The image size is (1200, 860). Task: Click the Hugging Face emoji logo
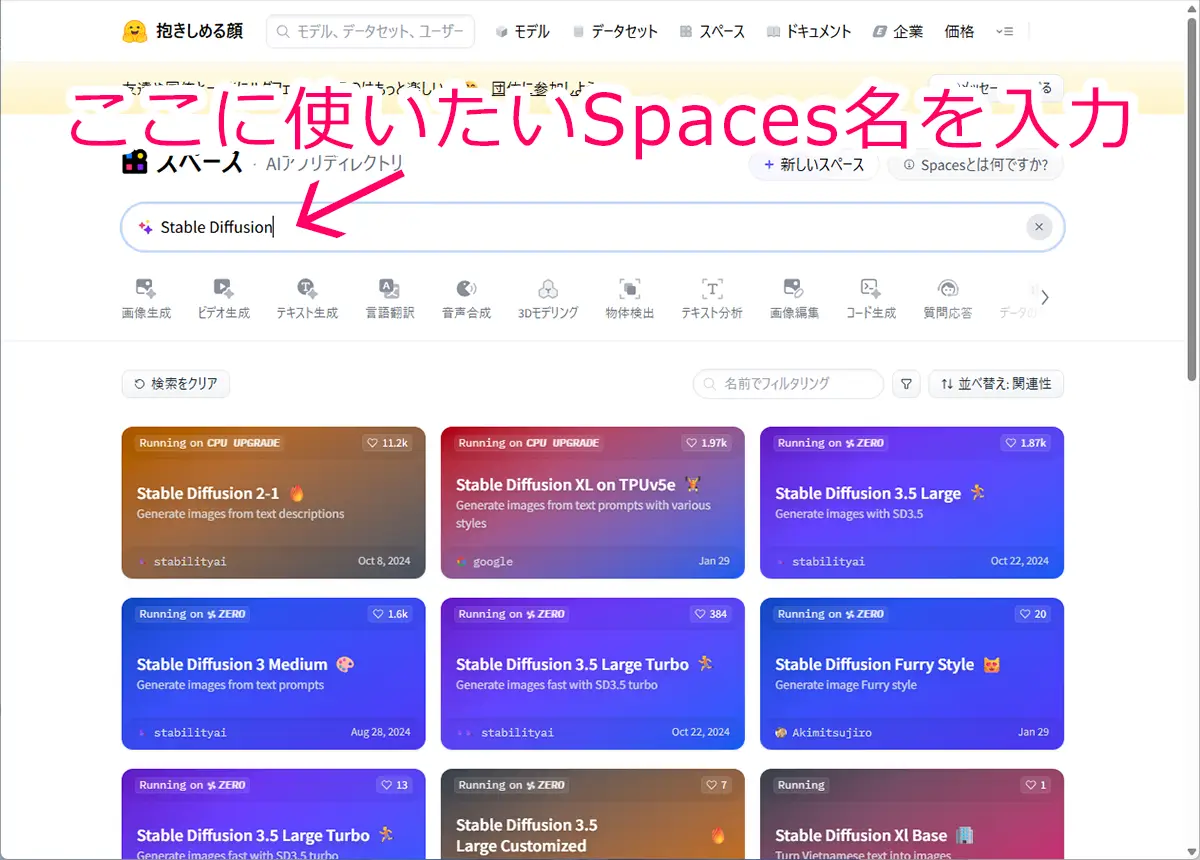135,31
